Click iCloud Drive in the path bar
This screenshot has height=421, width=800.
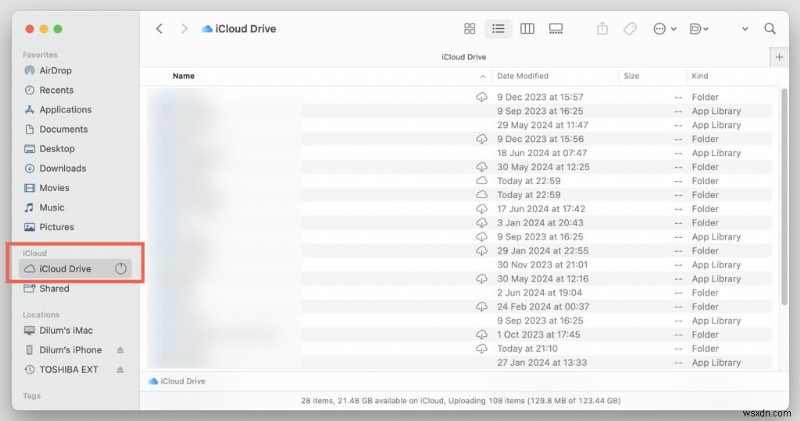point(177,381)
